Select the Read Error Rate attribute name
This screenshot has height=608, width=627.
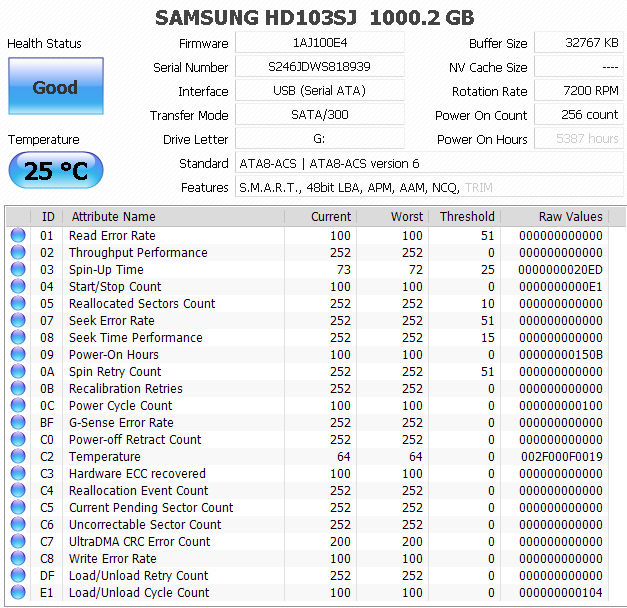(112, 236)
